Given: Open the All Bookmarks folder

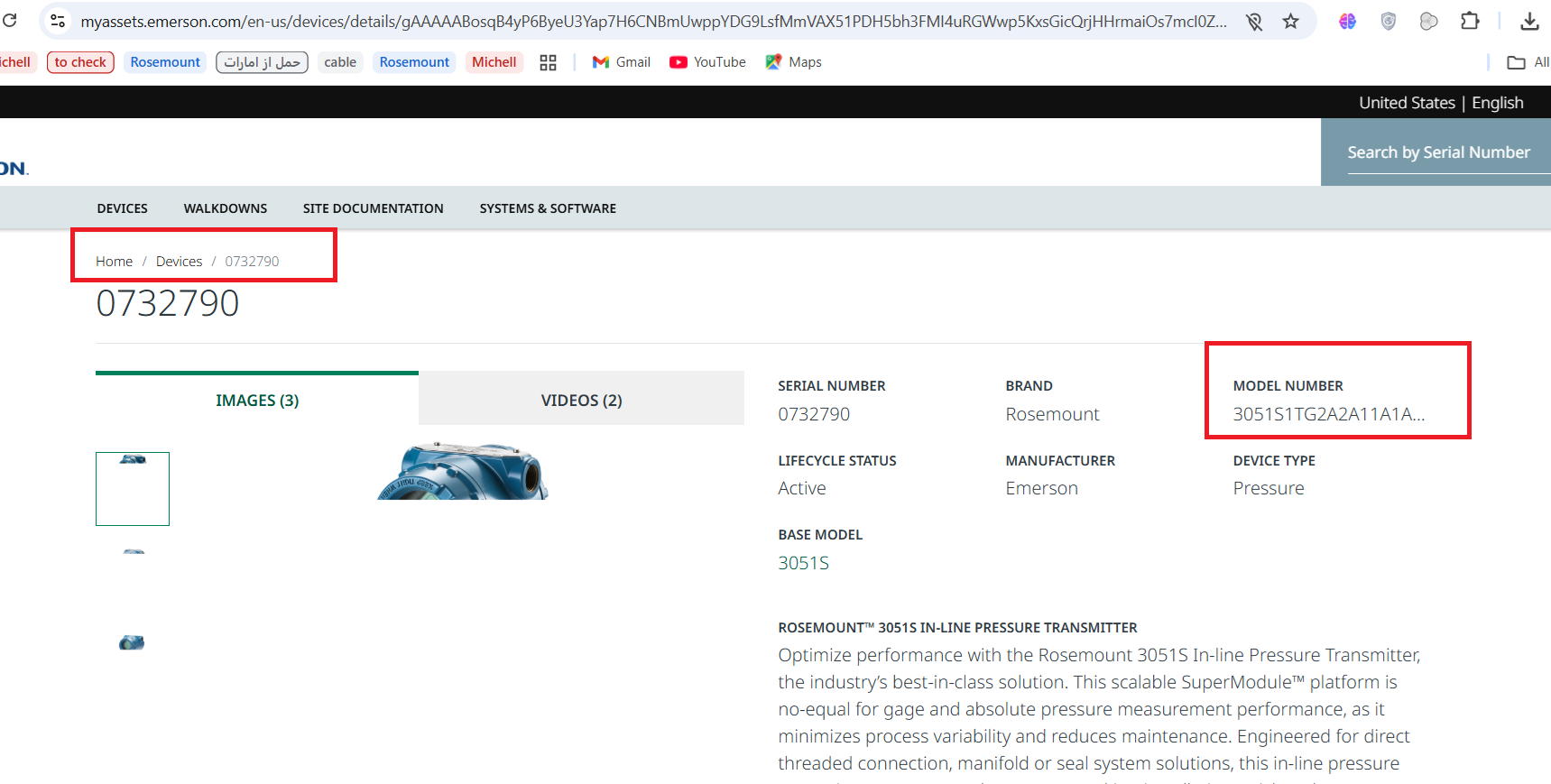Looking at the screenshot, I should pyautogui.click(x=1528, y=62).
